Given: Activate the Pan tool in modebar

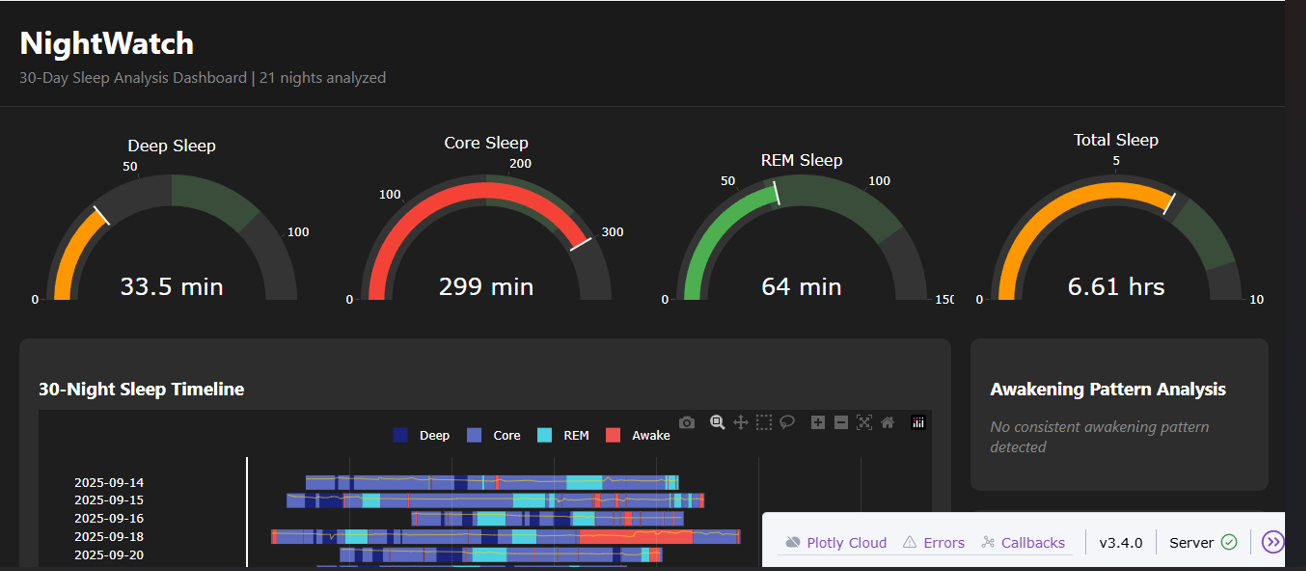Looking at the screenshot, I should 740,423.
